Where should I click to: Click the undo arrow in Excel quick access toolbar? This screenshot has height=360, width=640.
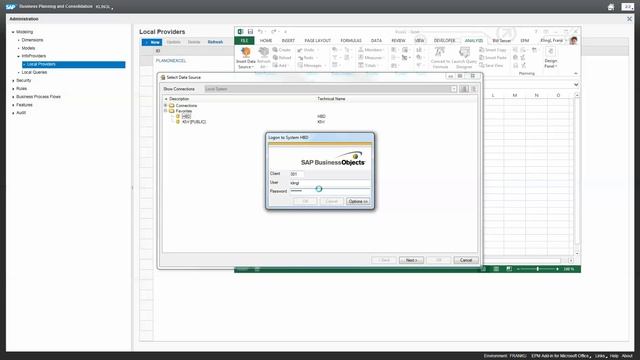(260, 31)
